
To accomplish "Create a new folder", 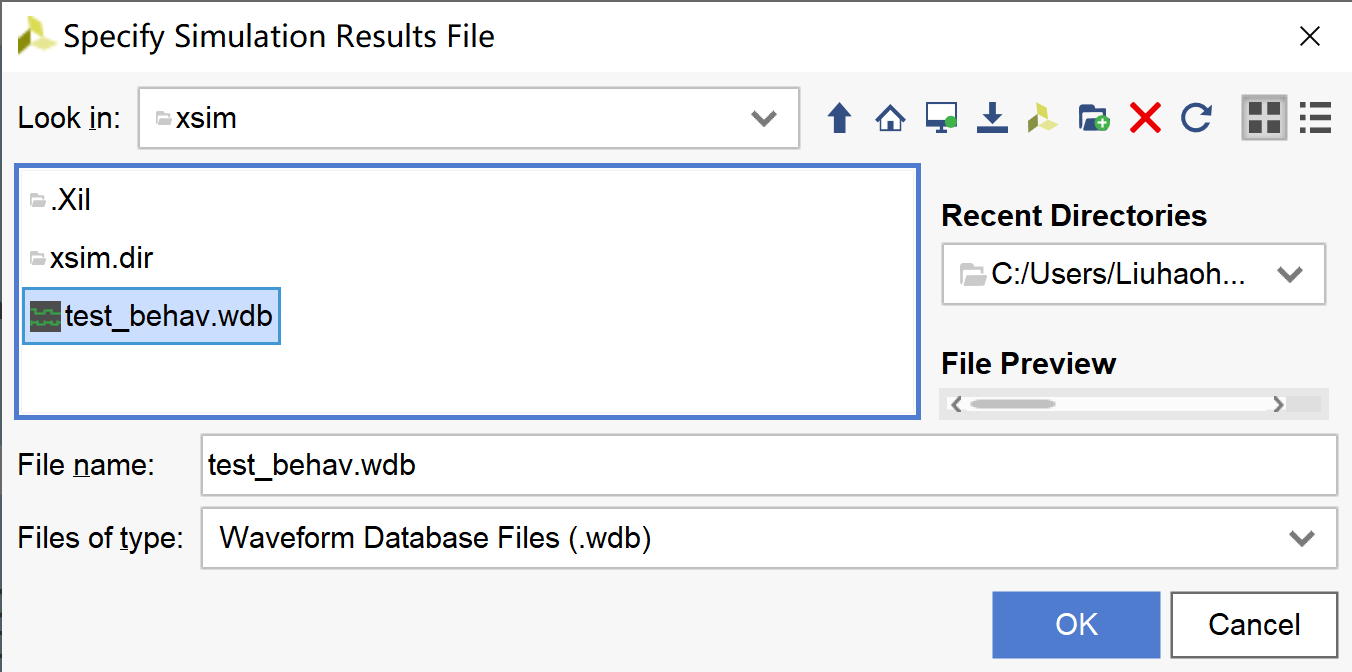I will (1094, 119).
